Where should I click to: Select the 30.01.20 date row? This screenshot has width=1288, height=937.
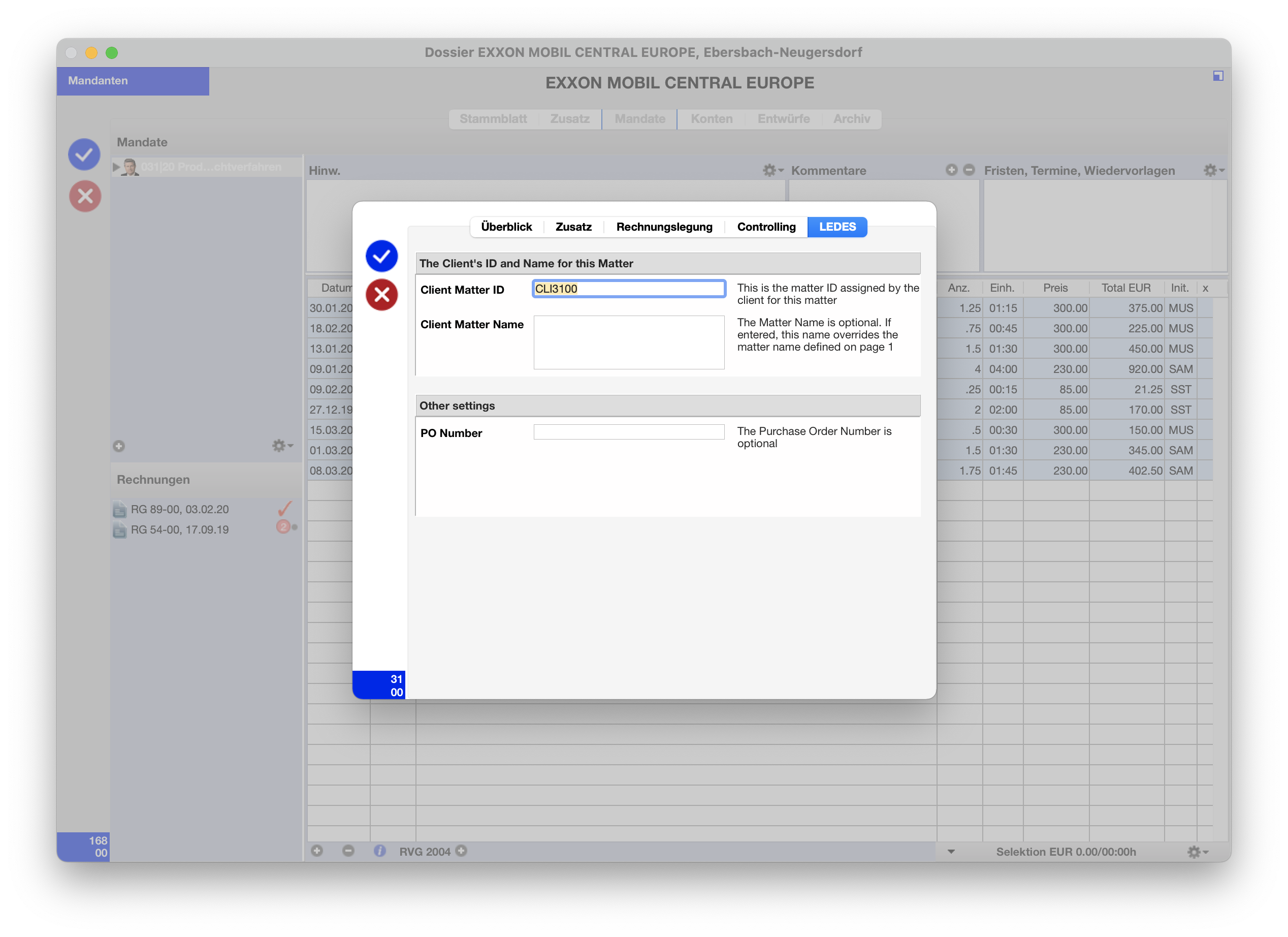pos(331,308)
